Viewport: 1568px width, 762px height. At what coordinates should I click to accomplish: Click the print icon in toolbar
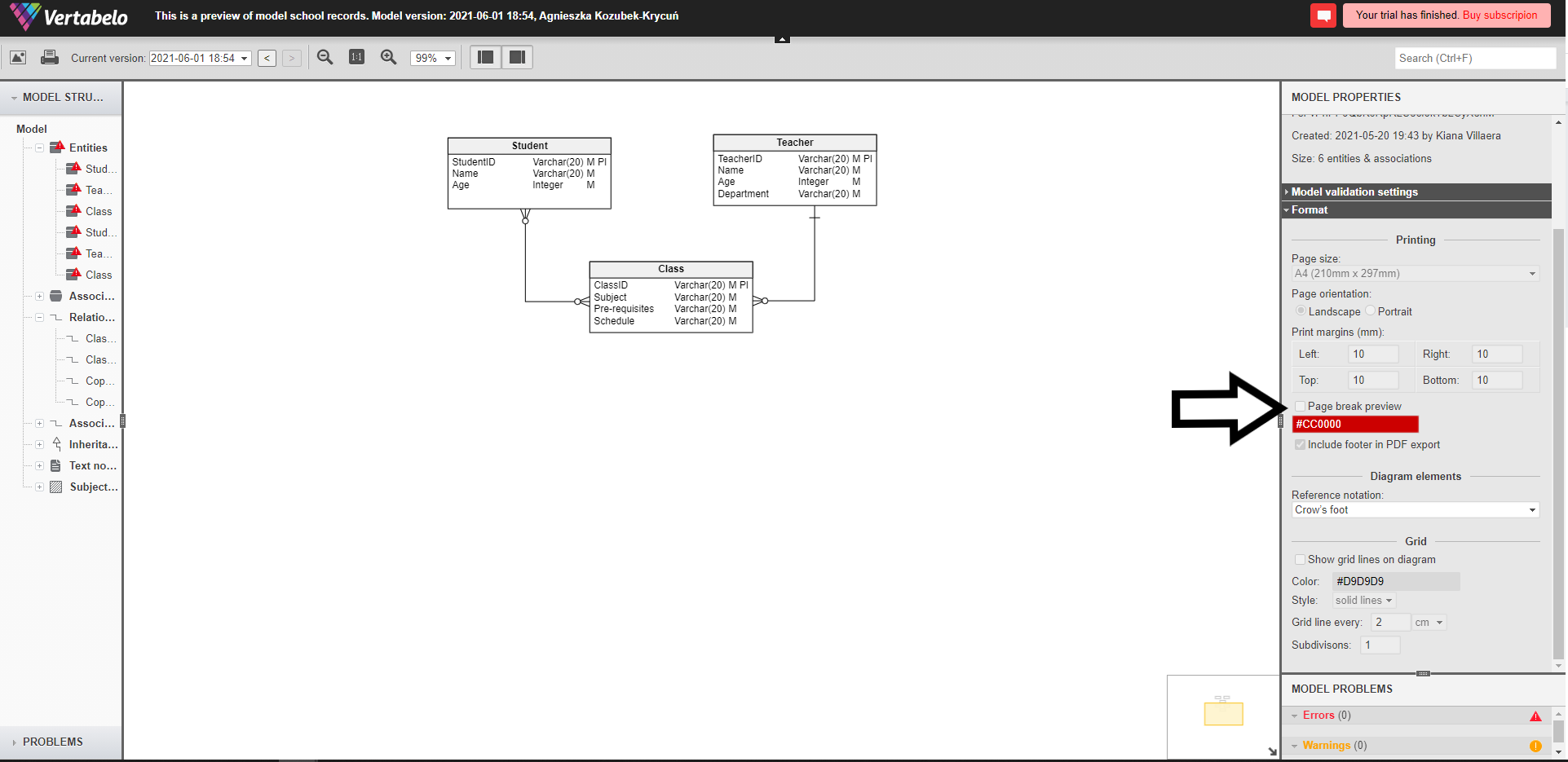pyautogui.click(x=50, y=57)
